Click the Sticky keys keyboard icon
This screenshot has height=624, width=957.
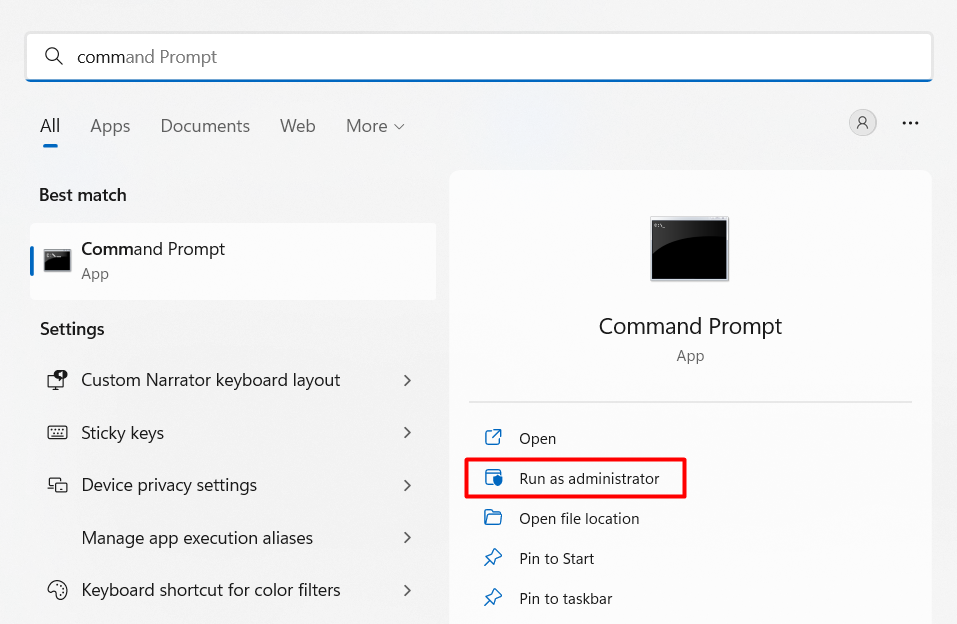point(57,433)
